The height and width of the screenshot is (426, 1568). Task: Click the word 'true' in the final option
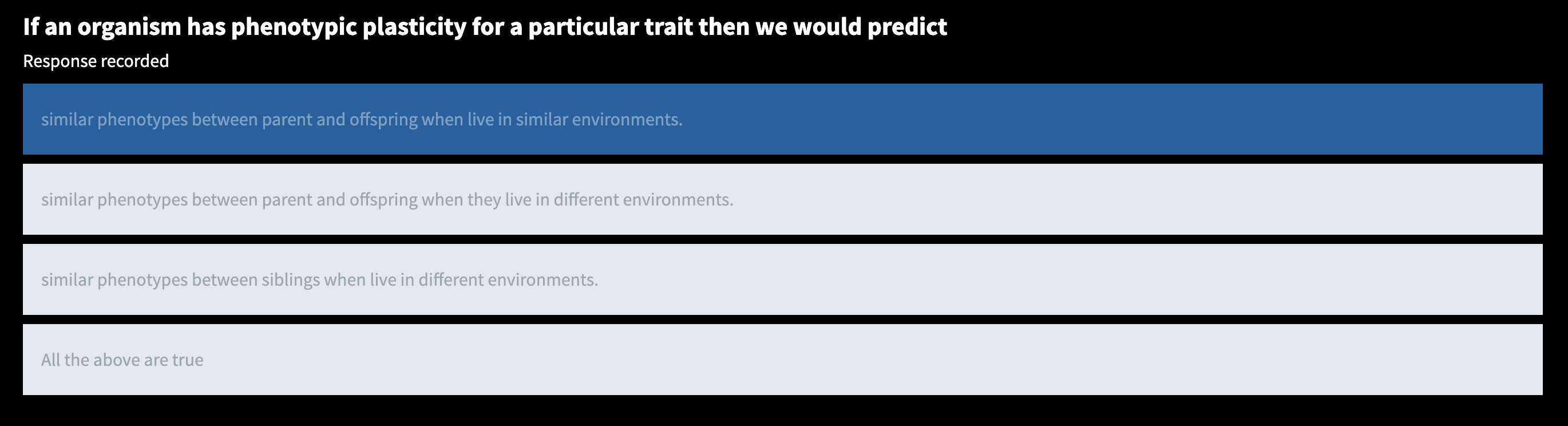coord(188,360)
